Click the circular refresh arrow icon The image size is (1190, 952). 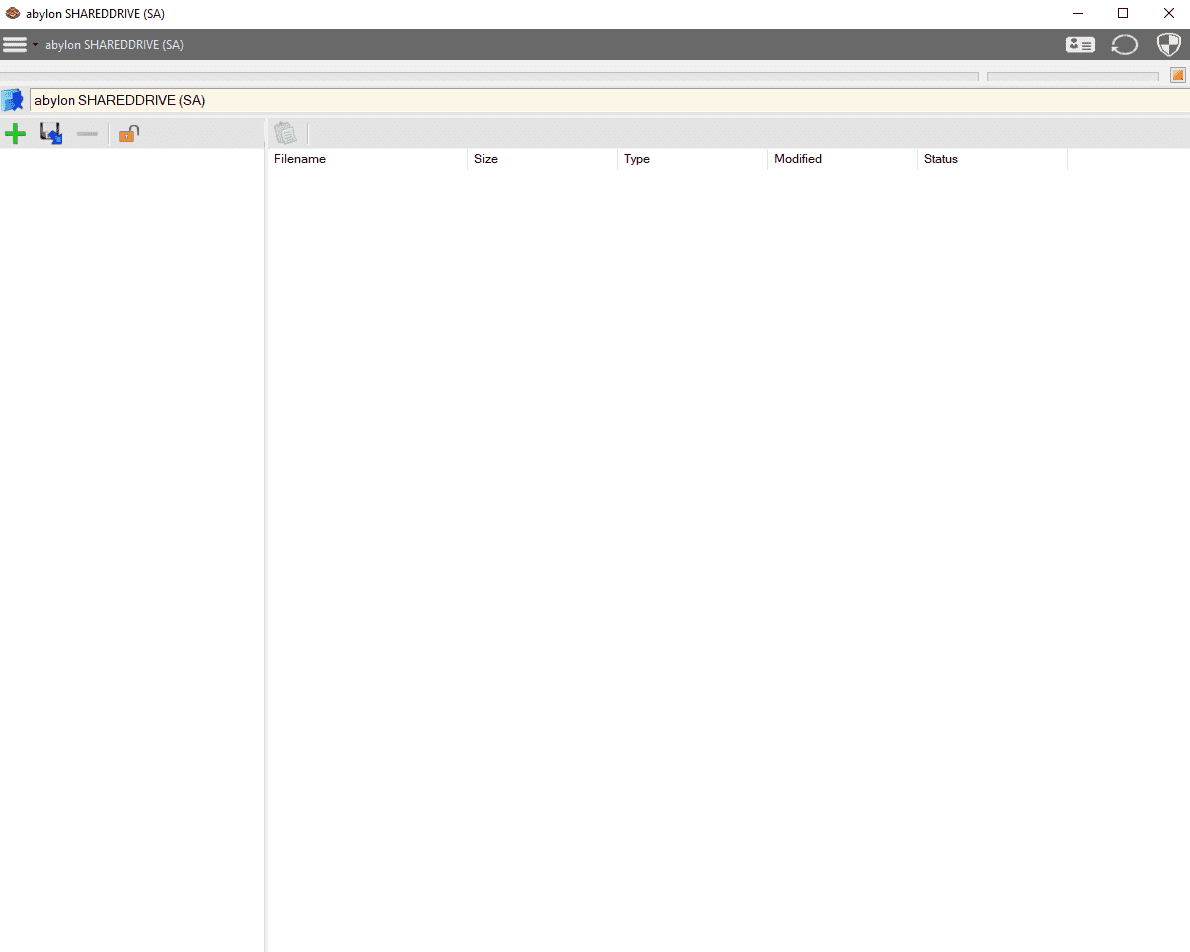pyautogui.click(x=1124, y=45)
